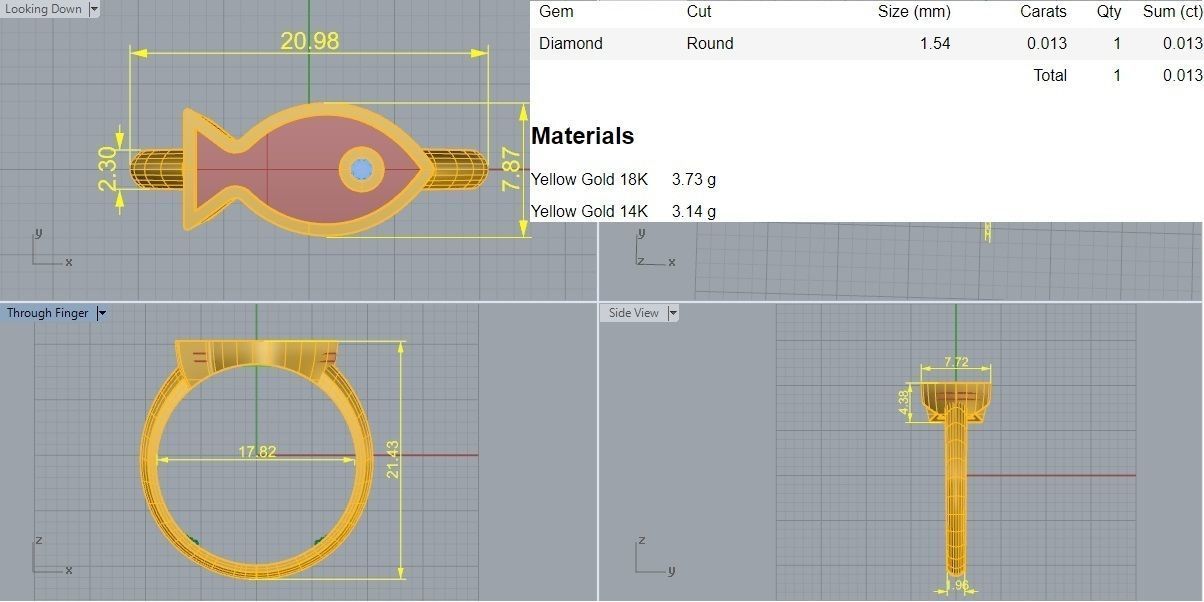The width and height of the screenshot is (1204, 602).
Task: Open the Side View viewport dropdown arrow
Action: 673,313
